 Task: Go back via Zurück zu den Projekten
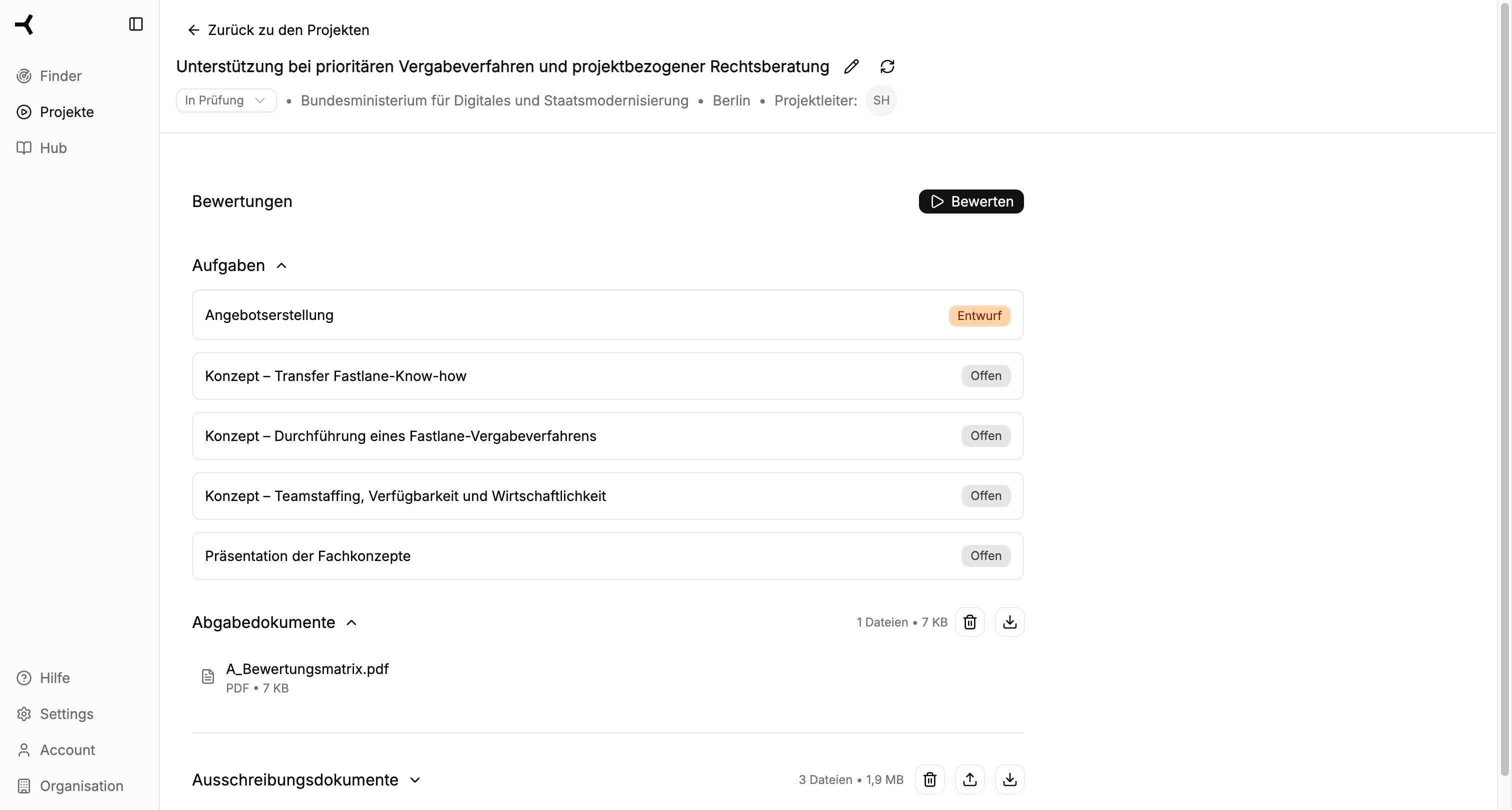[x=276, y=30]
